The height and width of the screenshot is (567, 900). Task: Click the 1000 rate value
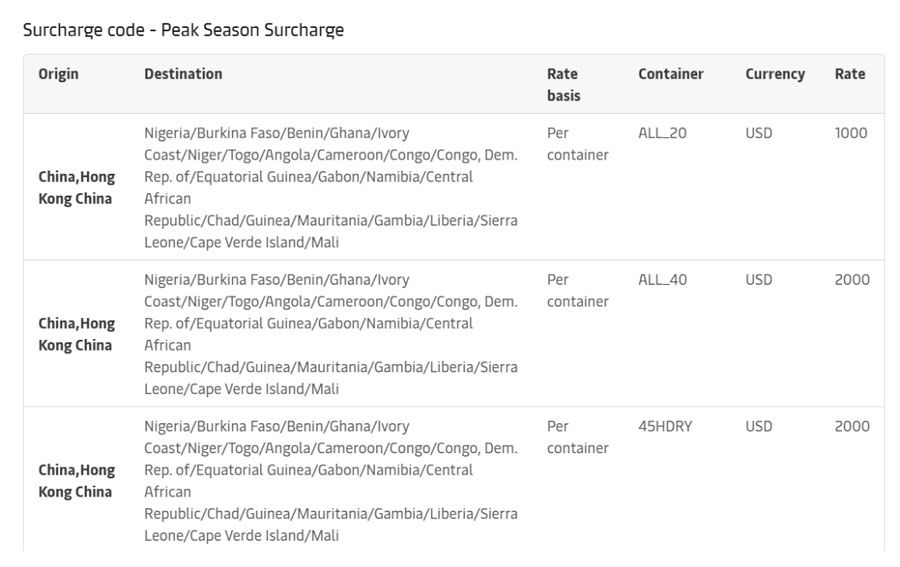tap(851, 133)
